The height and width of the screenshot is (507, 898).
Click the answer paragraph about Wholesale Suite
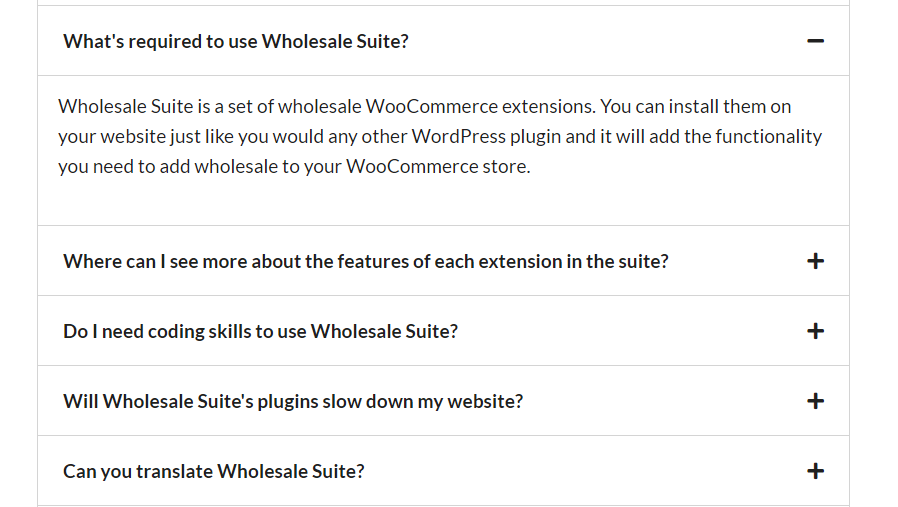[x=440, y=136]
